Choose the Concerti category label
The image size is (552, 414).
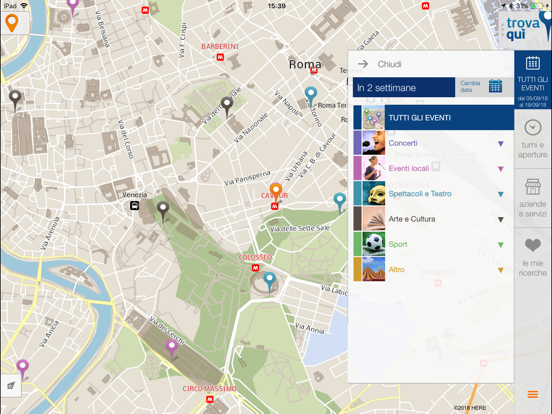tap(403, 143)
